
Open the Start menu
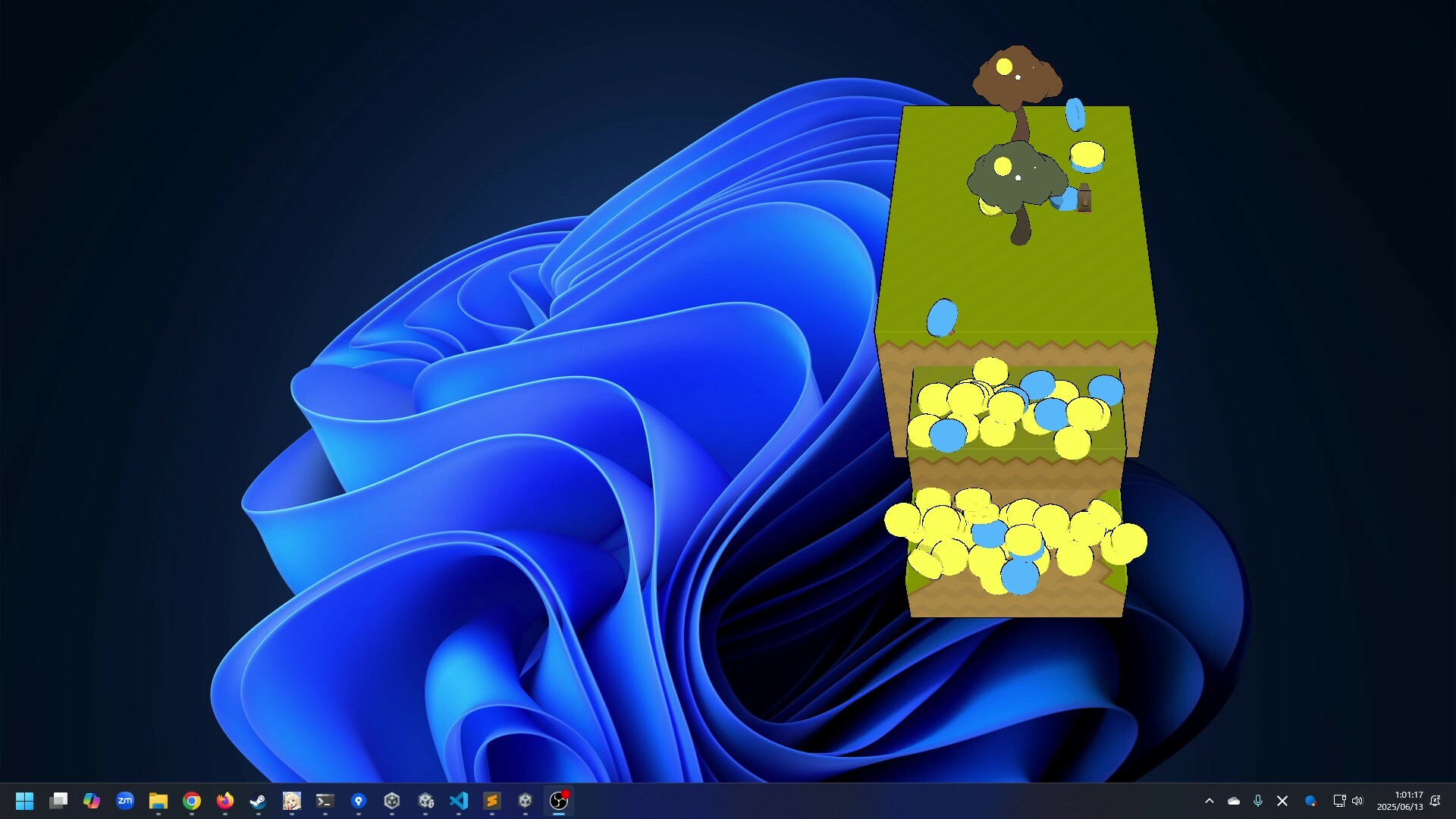[x=24, y=800]
